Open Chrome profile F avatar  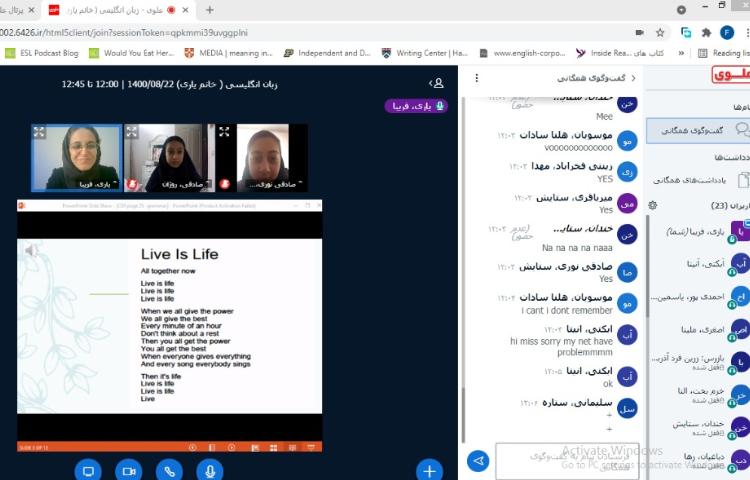point(727,33)
